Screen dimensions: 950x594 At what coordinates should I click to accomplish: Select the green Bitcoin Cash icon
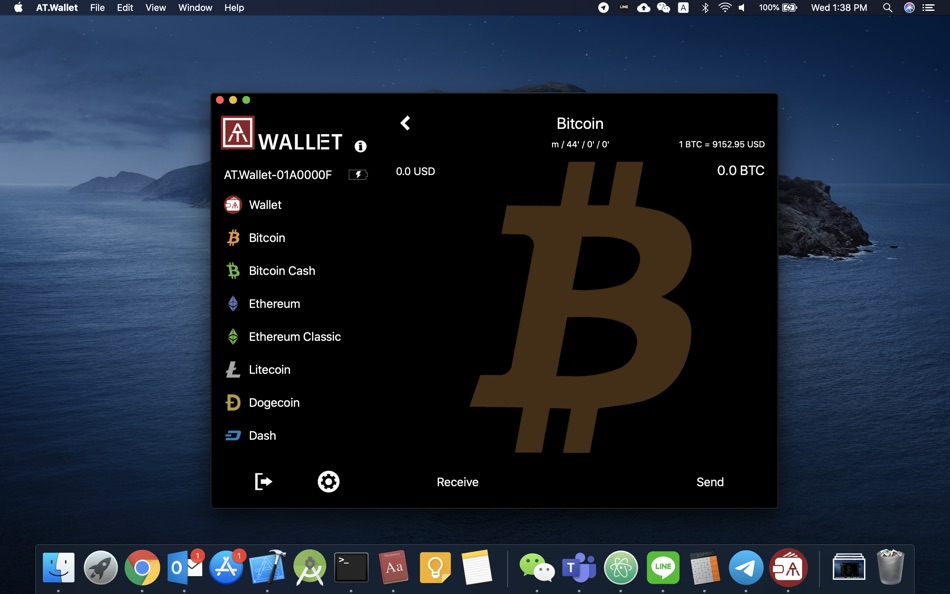click(233, 270)
